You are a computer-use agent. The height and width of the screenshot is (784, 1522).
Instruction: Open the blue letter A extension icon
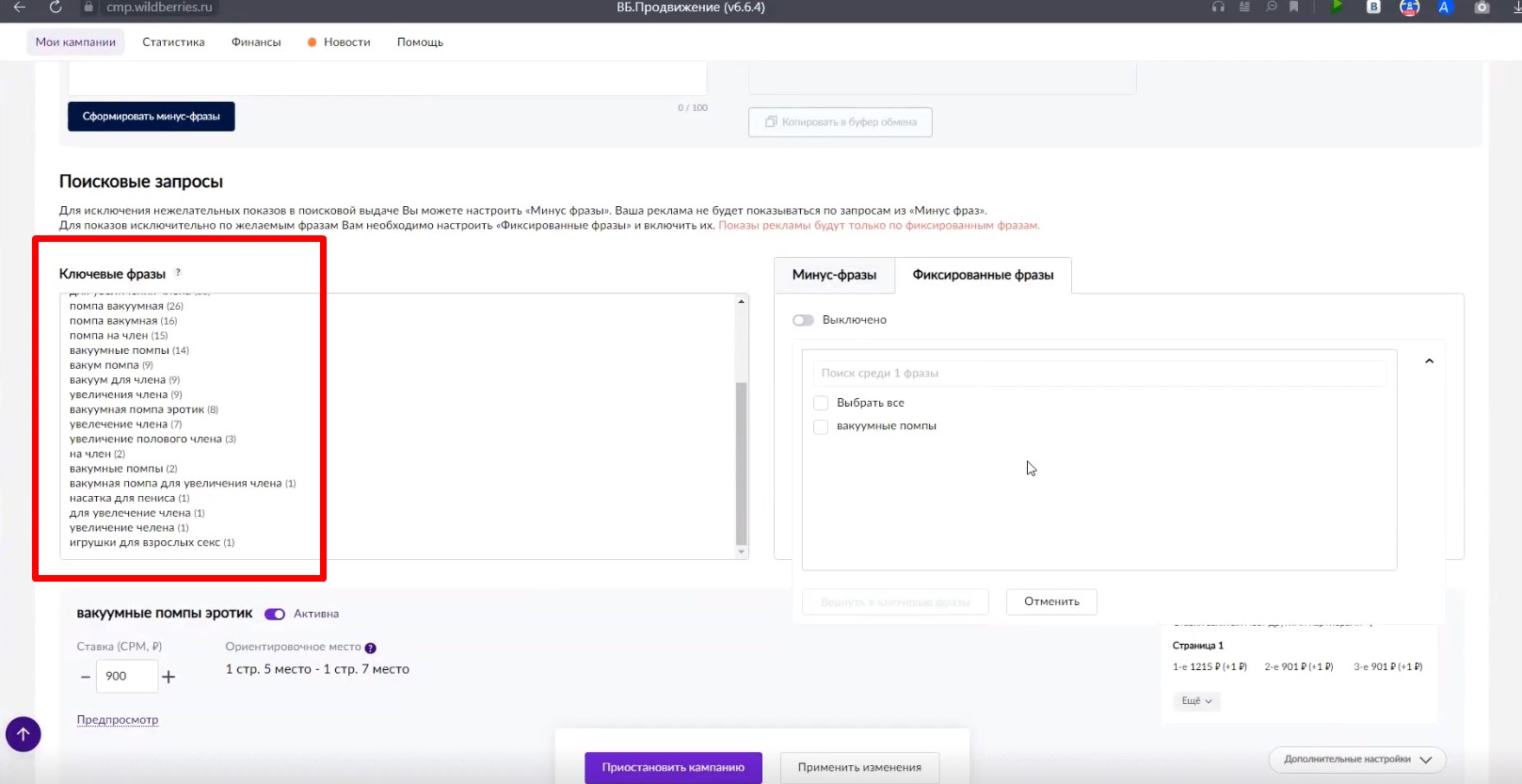(x=1444, y=8)
